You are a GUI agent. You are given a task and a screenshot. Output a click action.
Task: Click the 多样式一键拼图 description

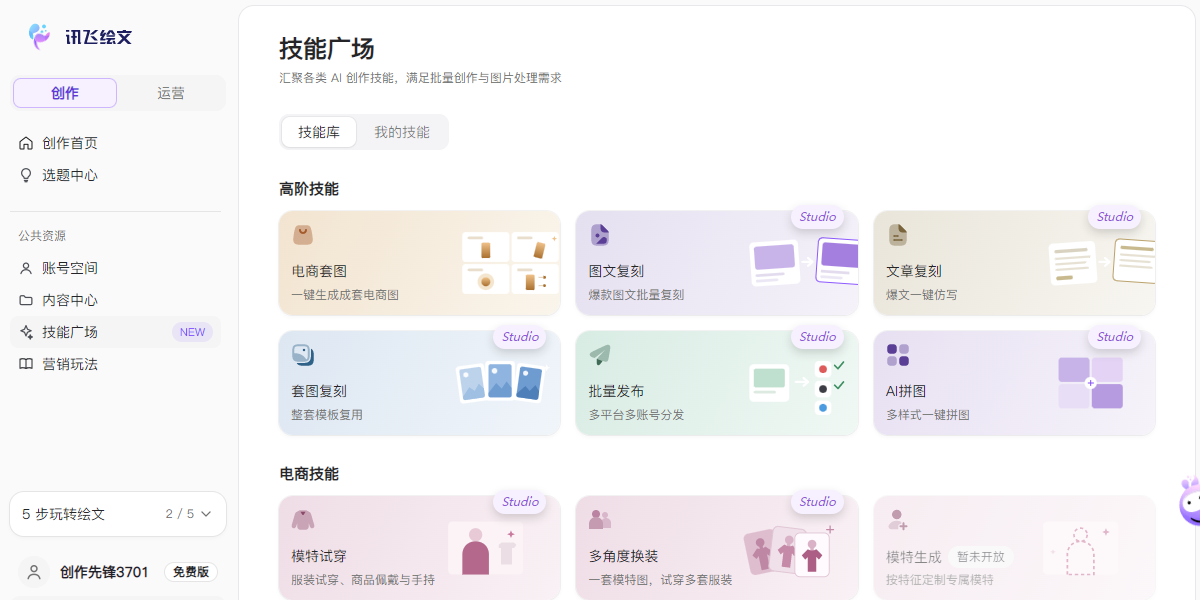point(927,415)
